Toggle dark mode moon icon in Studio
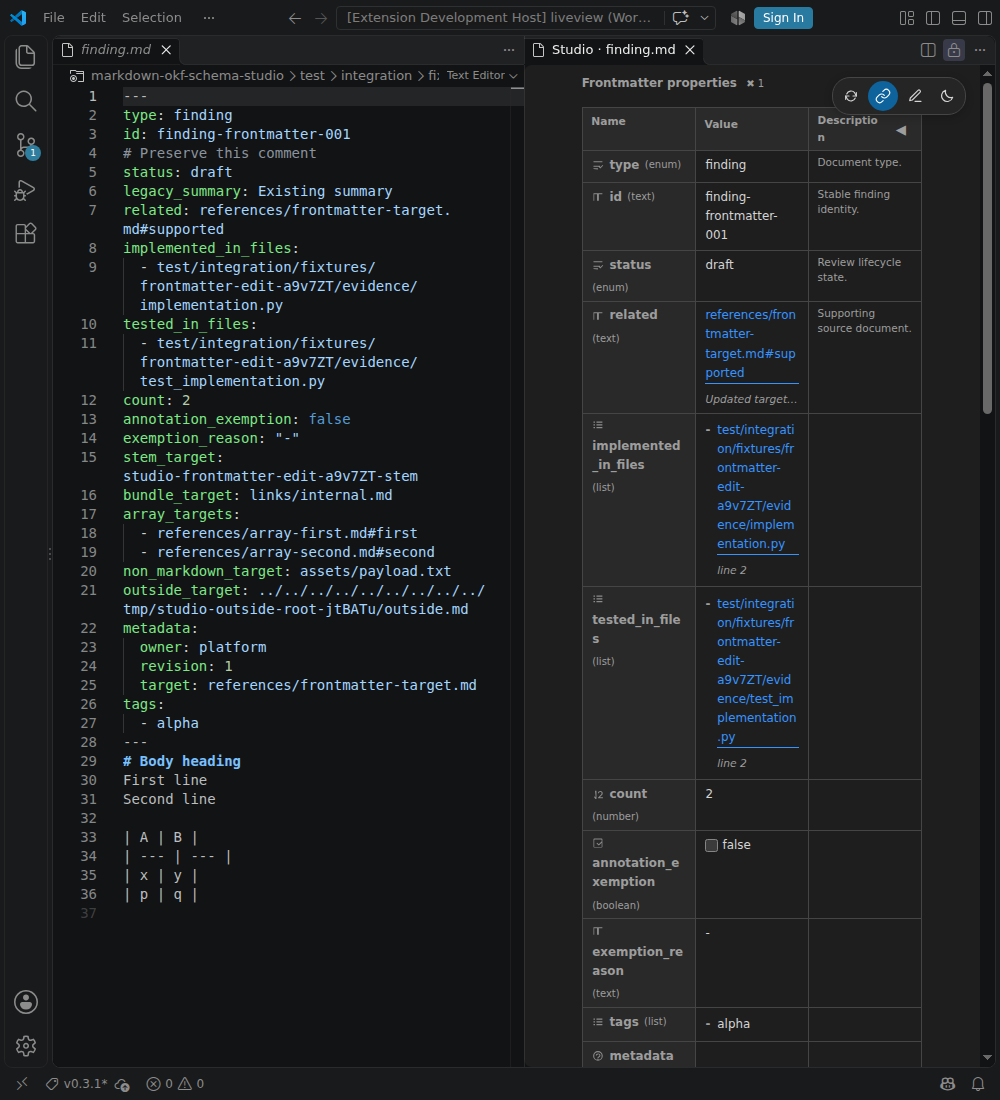 pos(947,96)
